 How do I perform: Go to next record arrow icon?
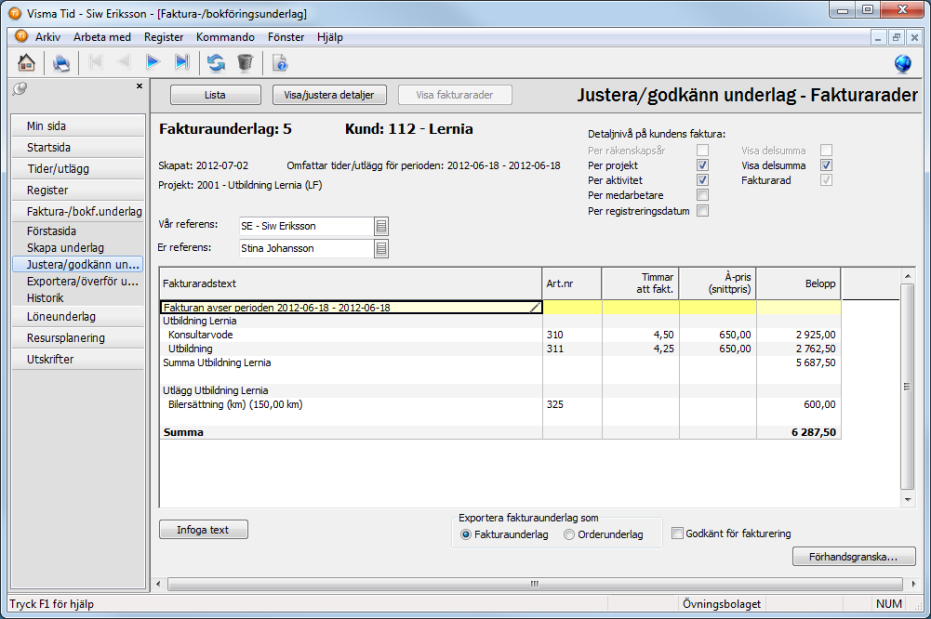[x=153, y=62]
